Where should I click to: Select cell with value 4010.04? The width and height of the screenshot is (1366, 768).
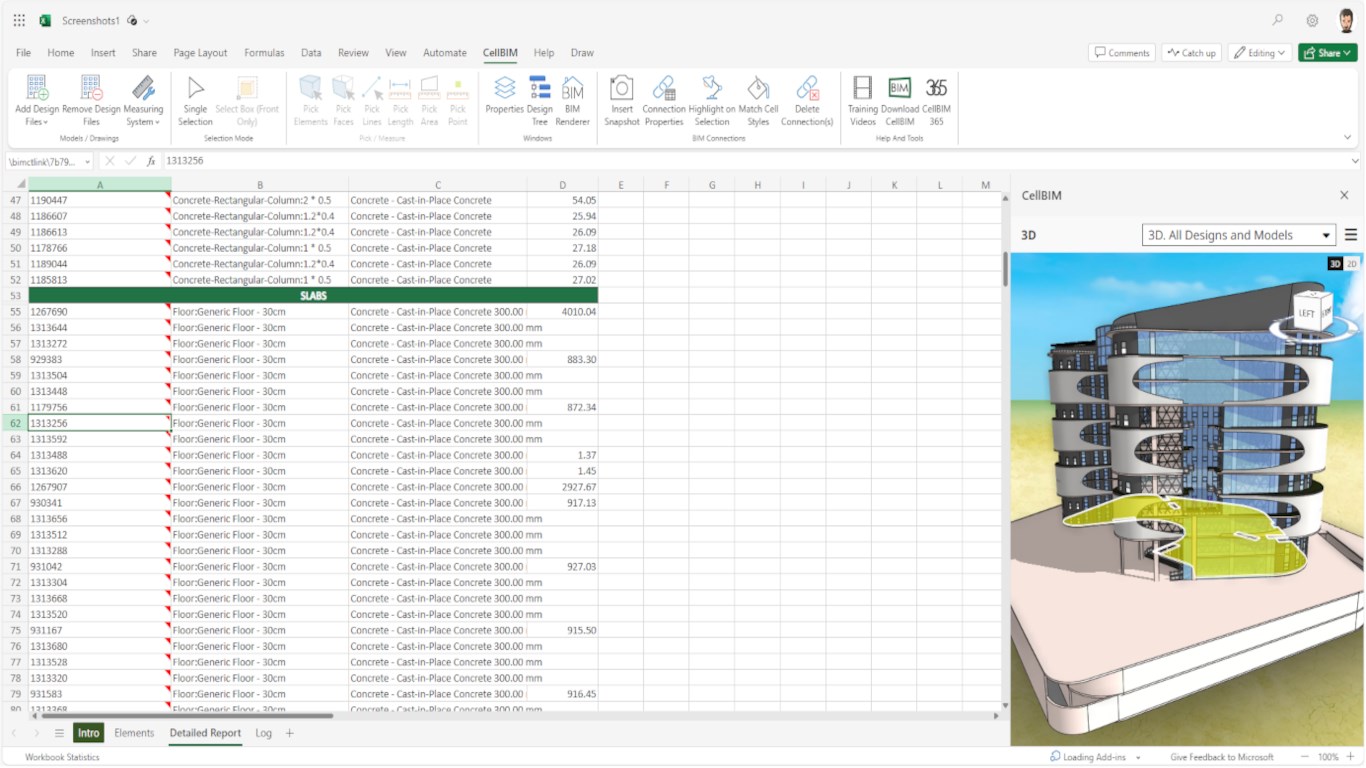click(x=563, y=312)
